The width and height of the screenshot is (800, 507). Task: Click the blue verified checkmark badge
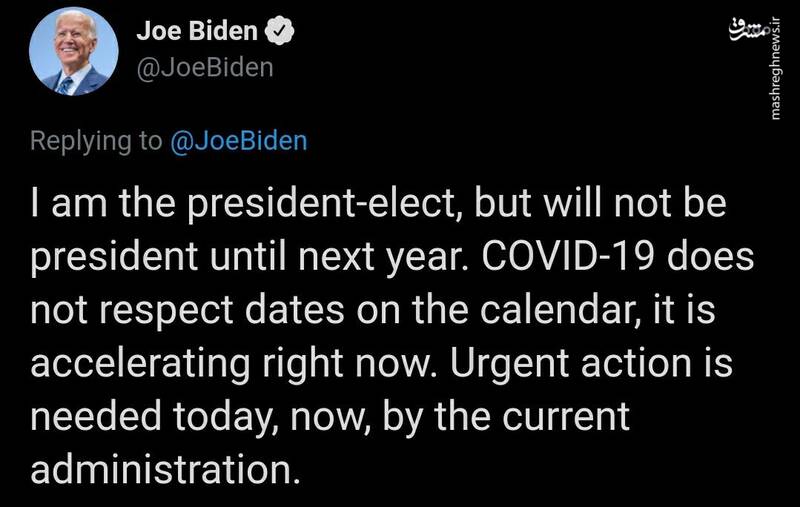pyautogui.click(x=279, y=31)
